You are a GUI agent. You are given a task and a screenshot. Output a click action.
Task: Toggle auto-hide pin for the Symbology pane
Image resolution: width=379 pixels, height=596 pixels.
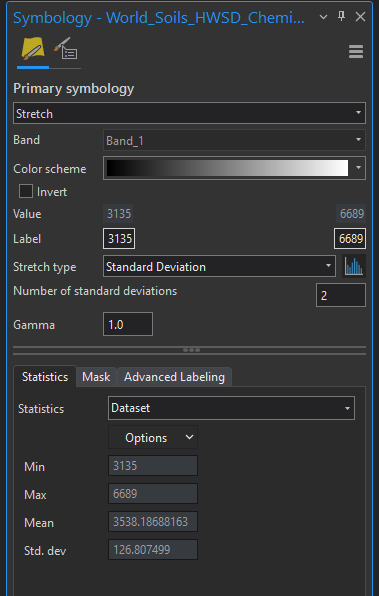[341, 16]
